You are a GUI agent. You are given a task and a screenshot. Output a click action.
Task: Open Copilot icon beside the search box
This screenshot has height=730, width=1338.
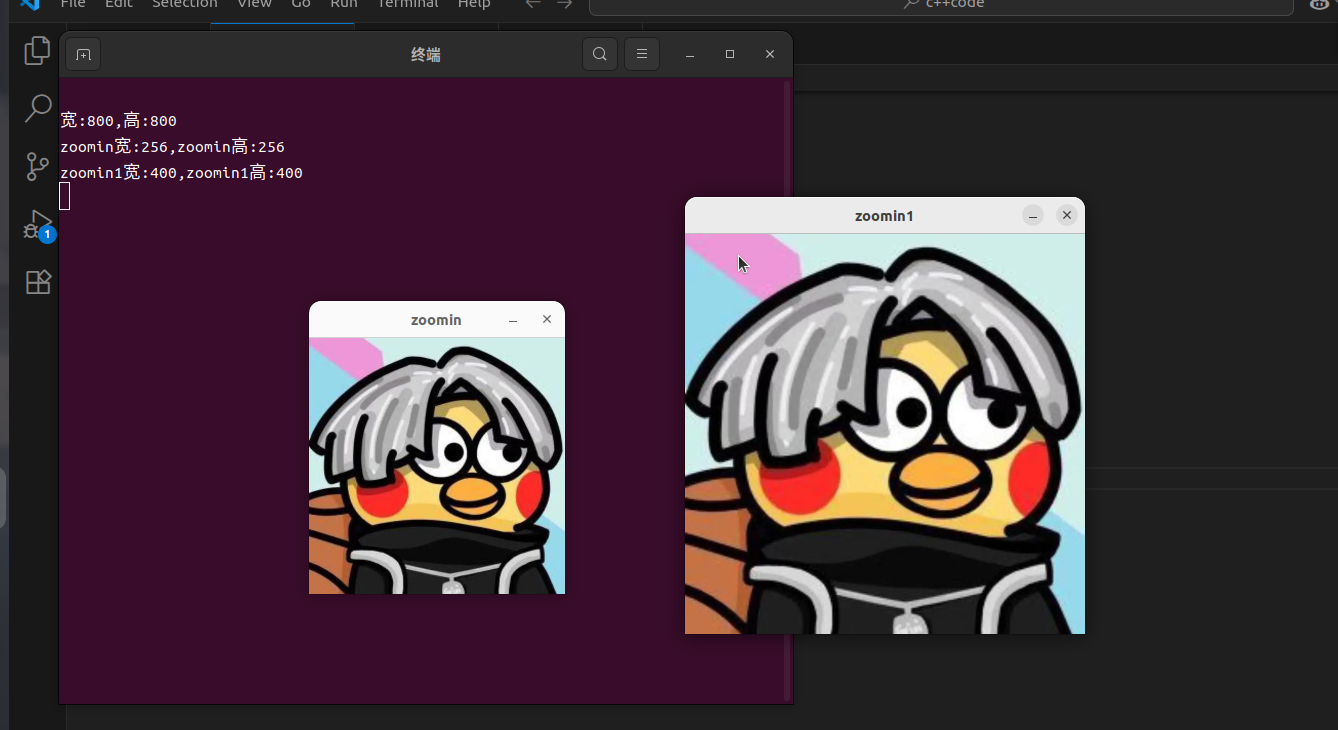[1321, 5]
